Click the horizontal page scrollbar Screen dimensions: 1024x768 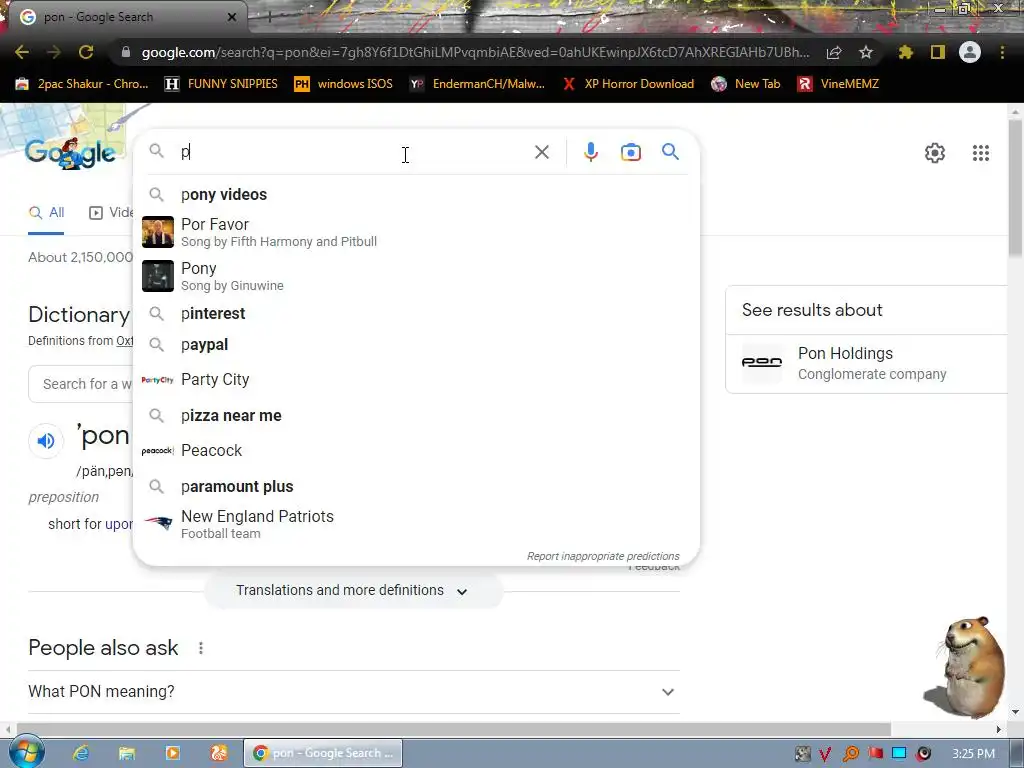[454, 729]
